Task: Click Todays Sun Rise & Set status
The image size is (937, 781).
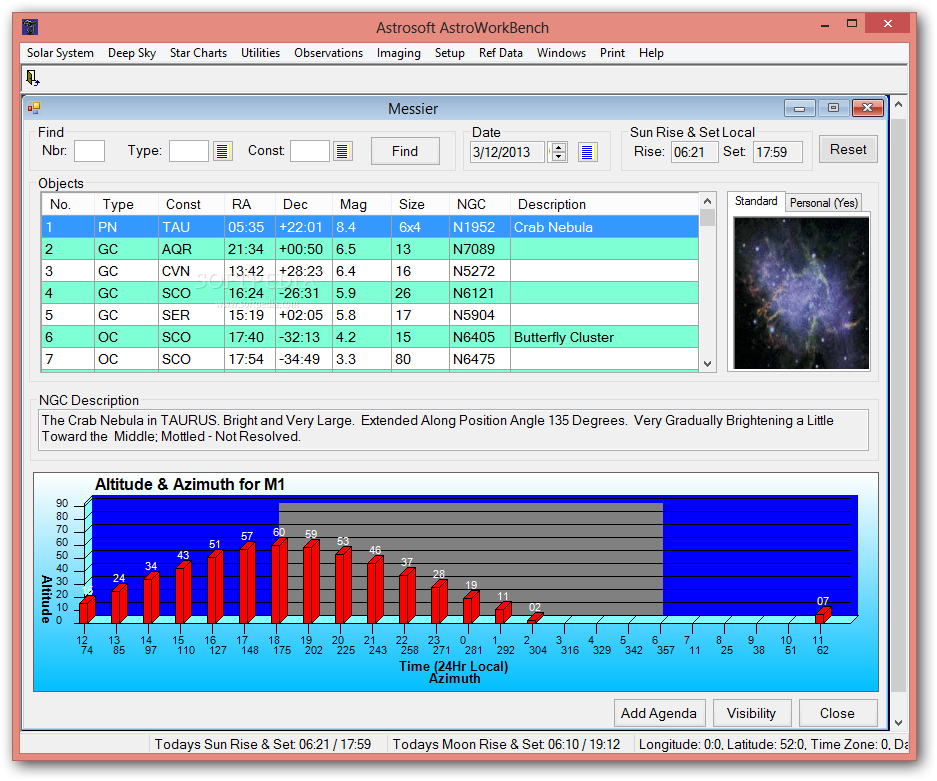Action: coord(263,744)
